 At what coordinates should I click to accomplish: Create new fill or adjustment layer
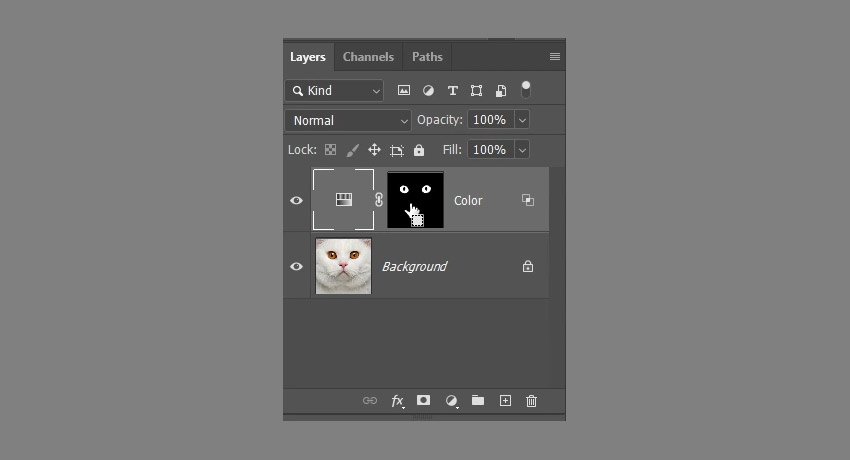pos(451,401)
